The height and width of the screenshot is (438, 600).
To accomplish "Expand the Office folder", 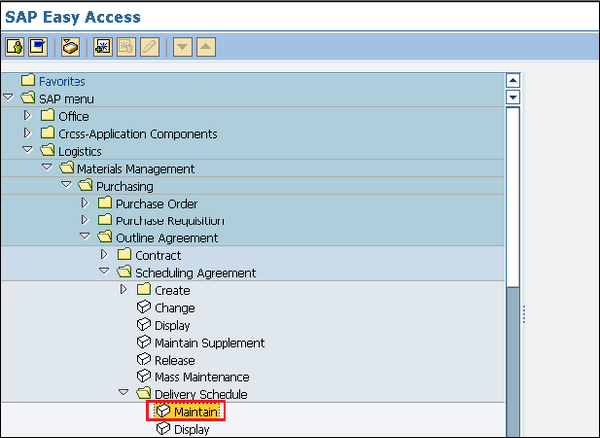I will click(x=27, y=116).
